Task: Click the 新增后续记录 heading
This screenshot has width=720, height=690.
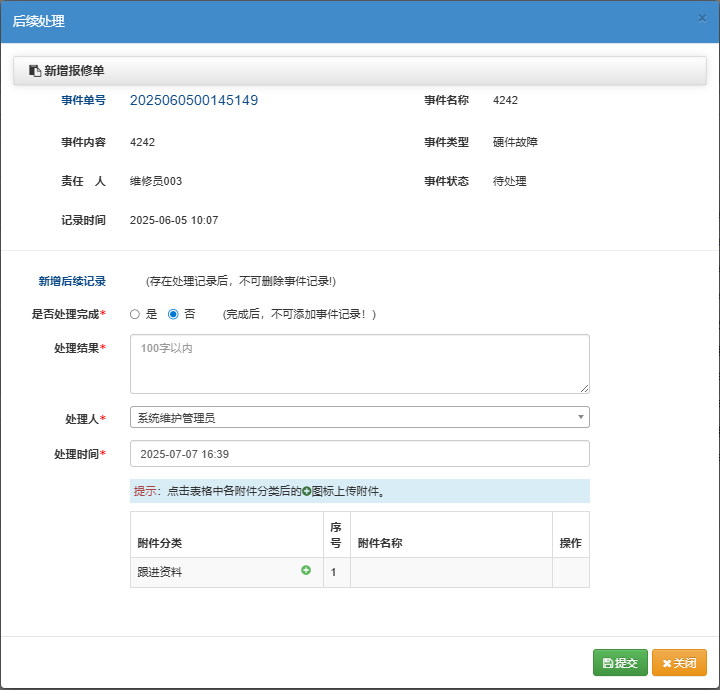Action: point(72,281)
